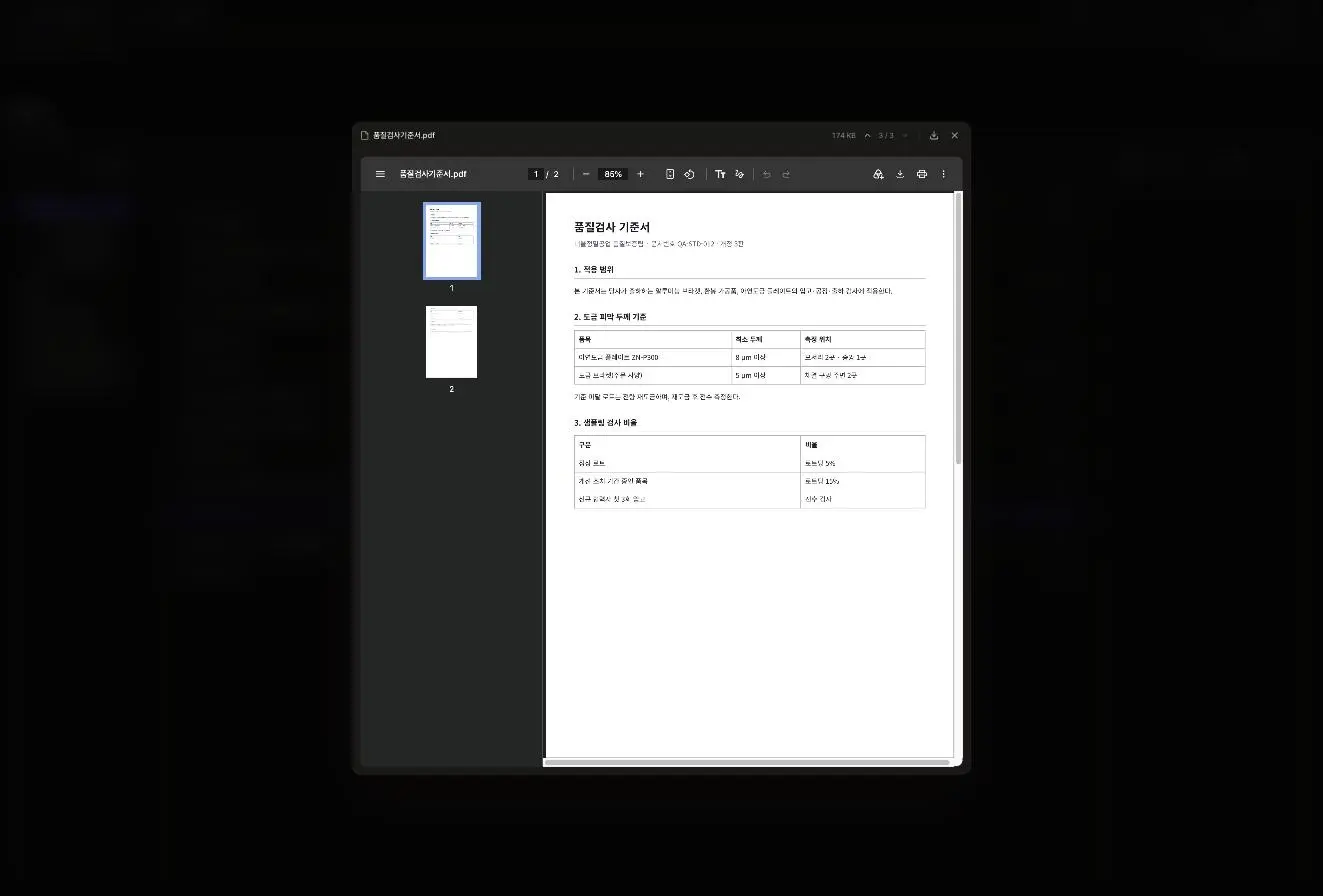Select page 2 thumbnail

click(x=451, y=342)
